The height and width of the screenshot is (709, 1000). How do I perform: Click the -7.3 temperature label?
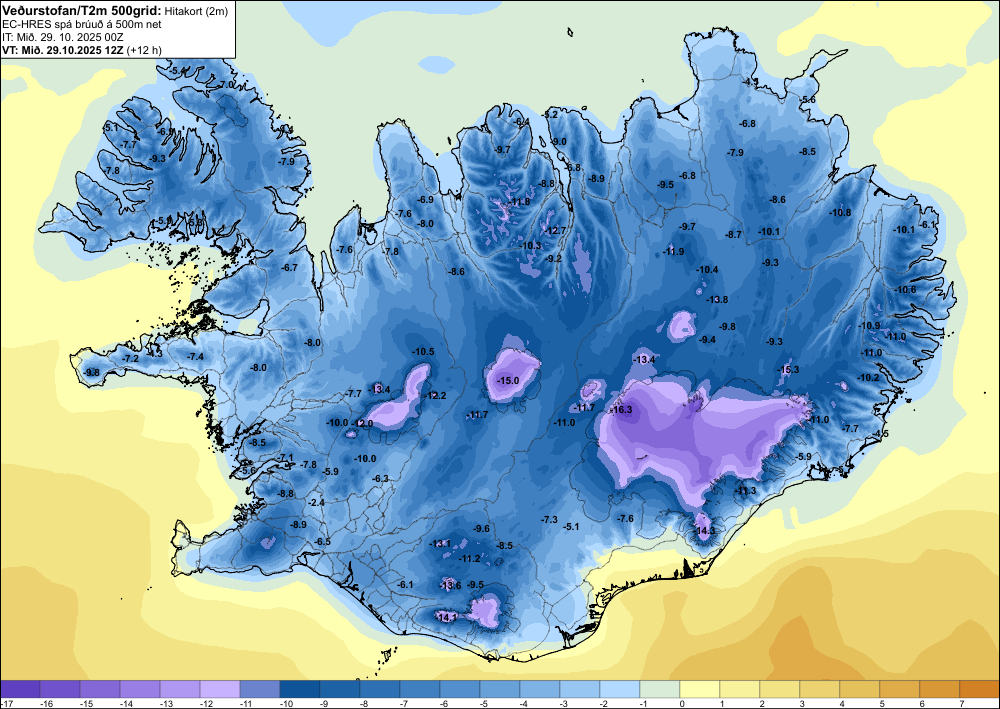[550, 520]
